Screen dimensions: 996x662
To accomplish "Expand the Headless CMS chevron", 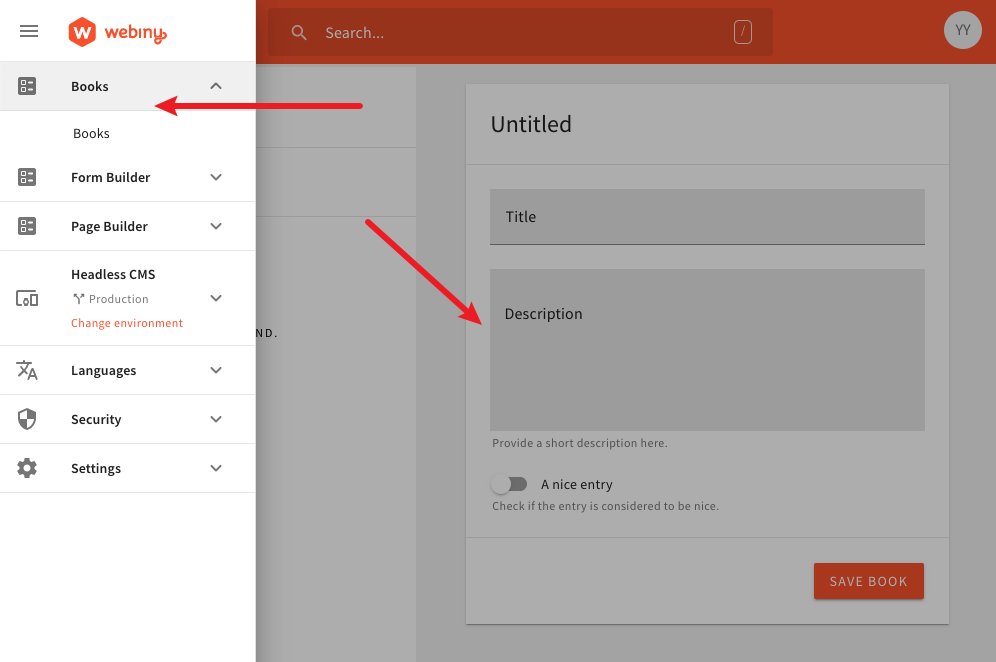I will [x=216, y=298].
